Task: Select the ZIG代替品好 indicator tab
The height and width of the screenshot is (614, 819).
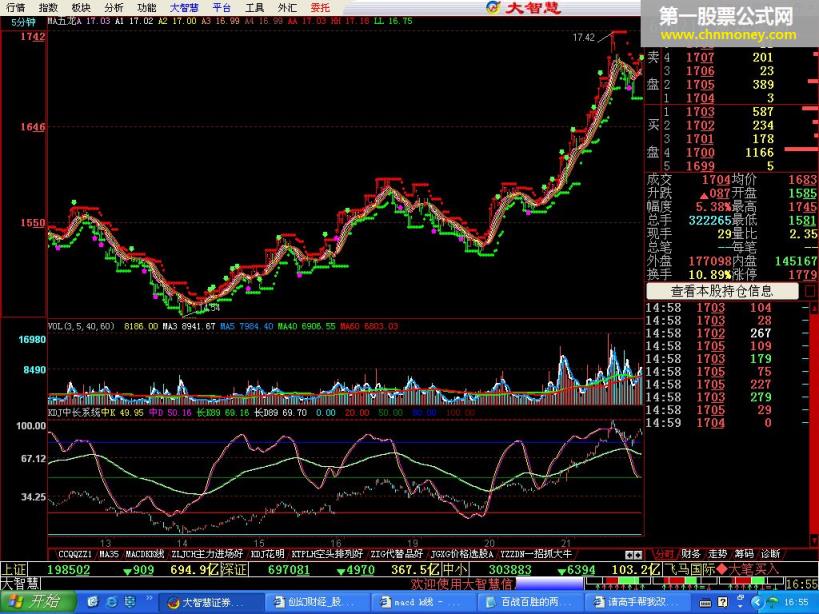Action: tap(396, 554)
